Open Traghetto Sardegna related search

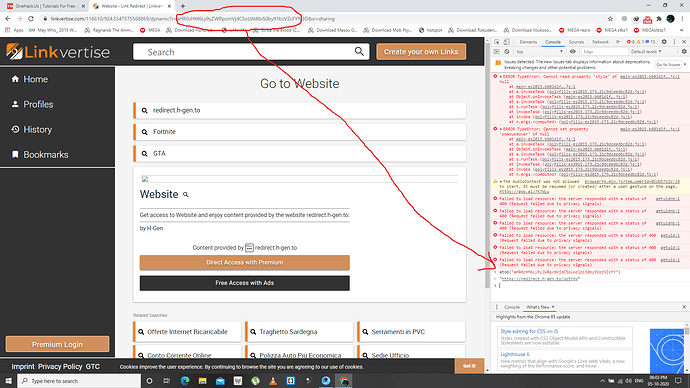pyautogui.click(x=300, y=332)
